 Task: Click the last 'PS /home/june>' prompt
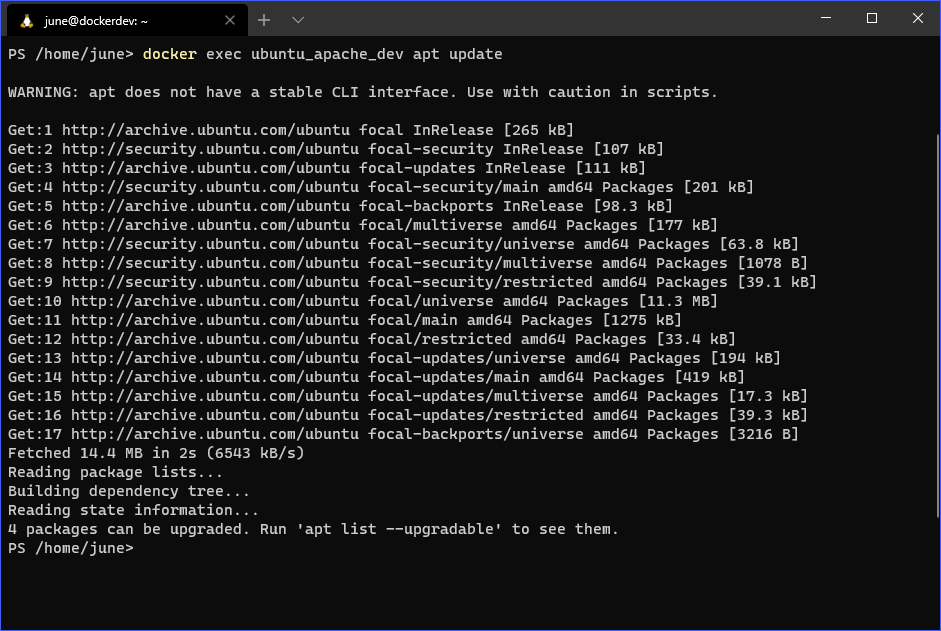point(71,548)
